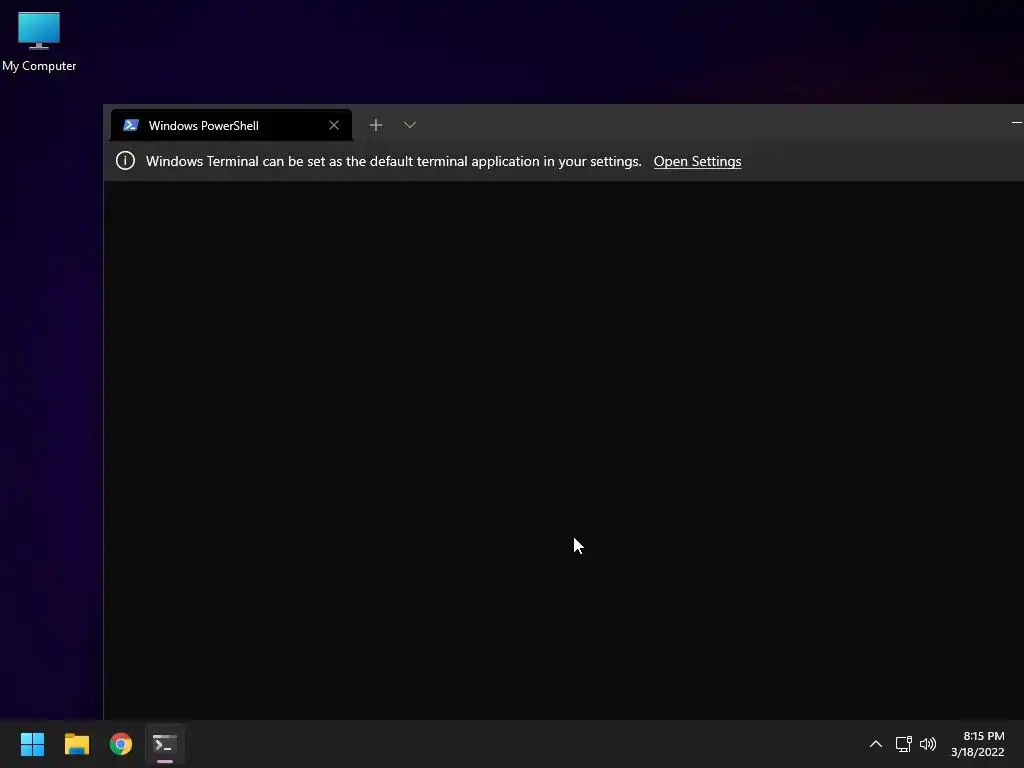Click the info icon in notification bar

click(x=125, y=161)
